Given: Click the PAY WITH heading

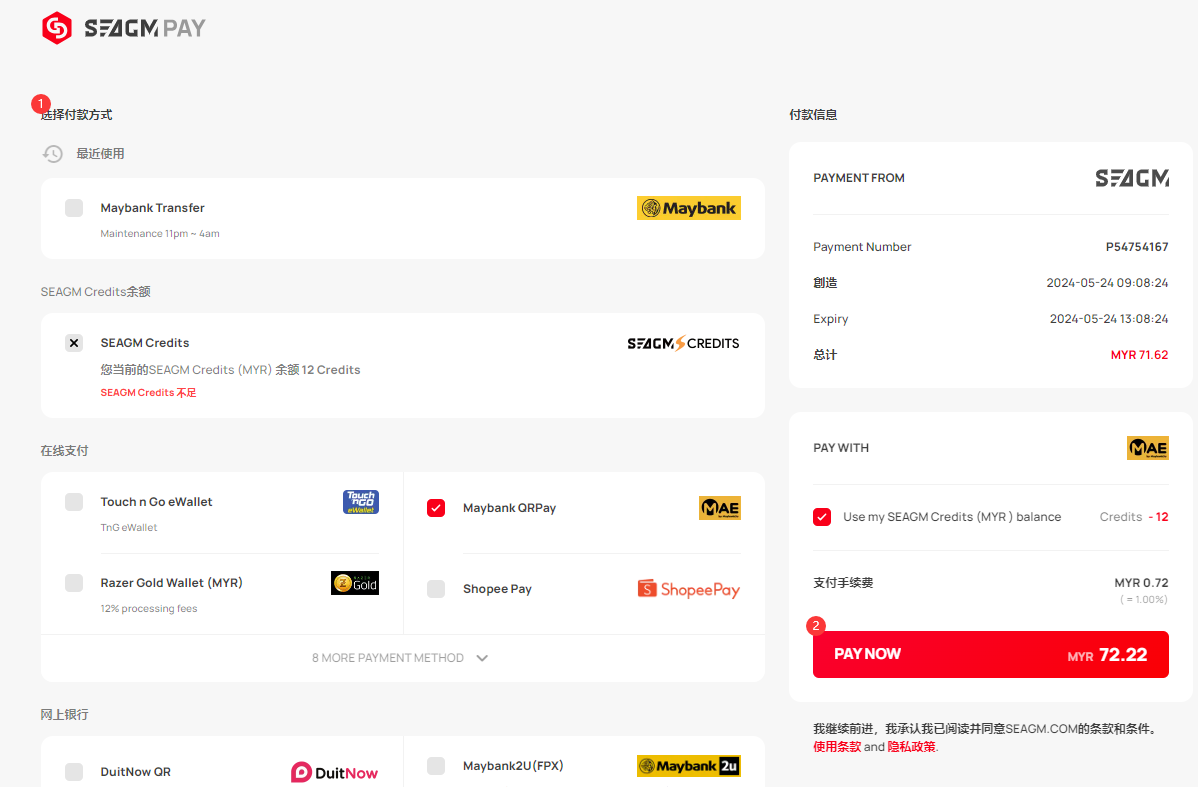Looking at the screenshot, I should pyautogui.click(x=841, y=448).
